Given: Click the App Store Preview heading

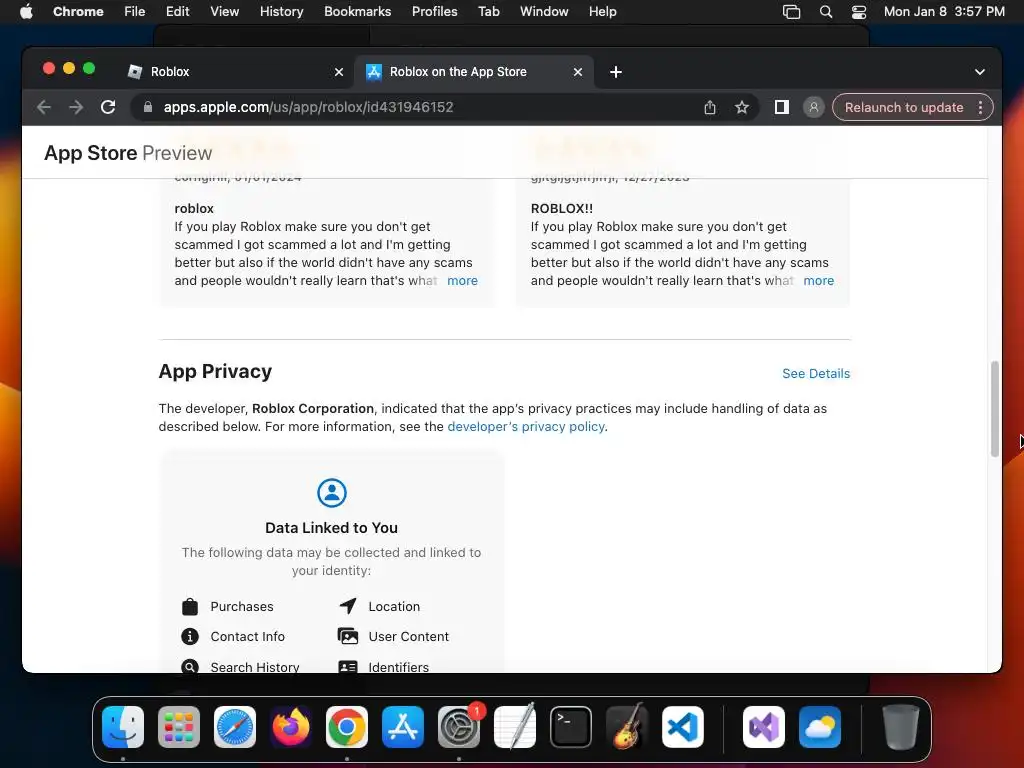Looking at the screenshot, I should tap(128, 153).
